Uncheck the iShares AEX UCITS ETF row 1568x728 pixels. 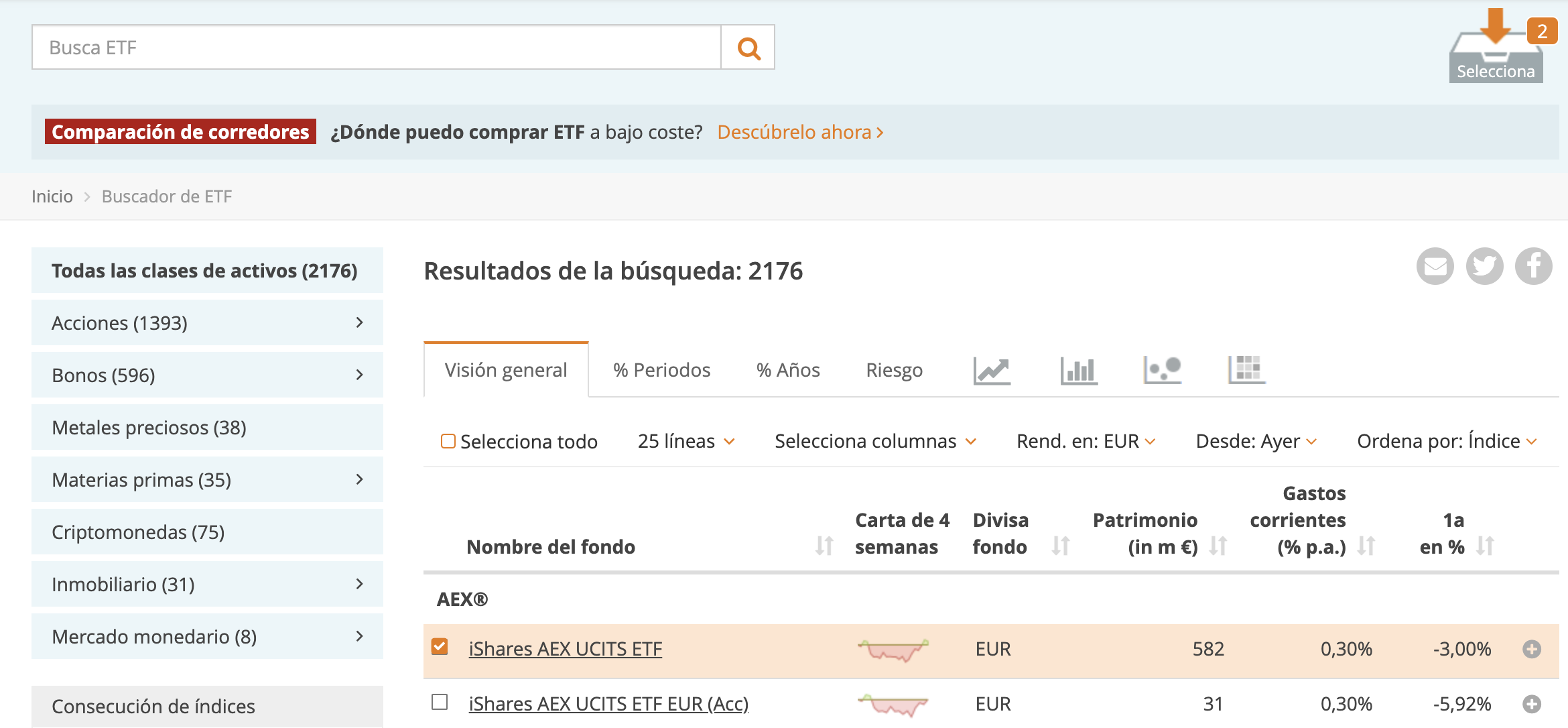coord(440,646)
